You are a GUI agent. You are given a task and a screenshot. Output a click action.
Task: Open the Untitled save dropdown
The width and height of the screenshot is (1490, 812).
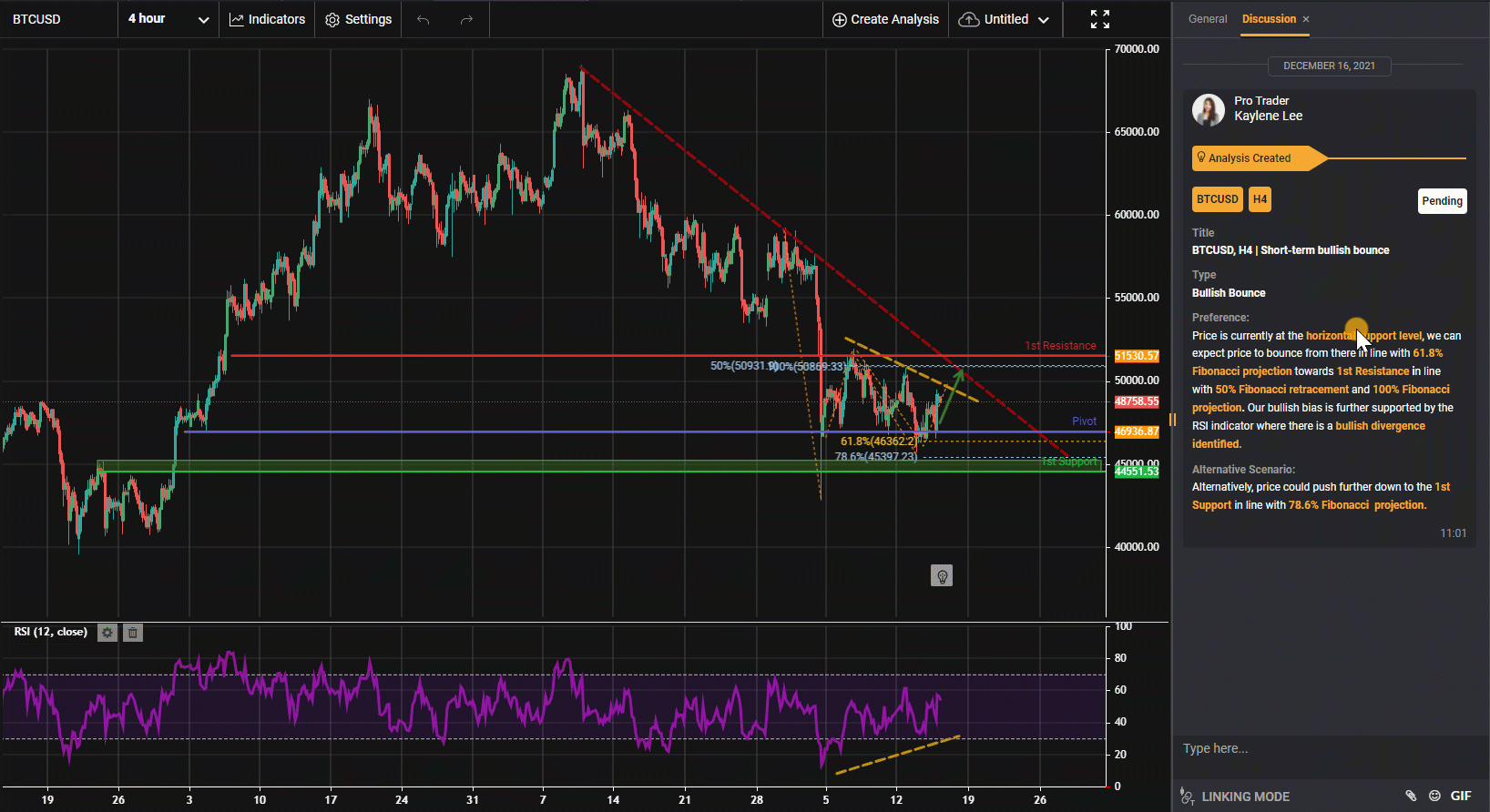tap(1004, 19)
